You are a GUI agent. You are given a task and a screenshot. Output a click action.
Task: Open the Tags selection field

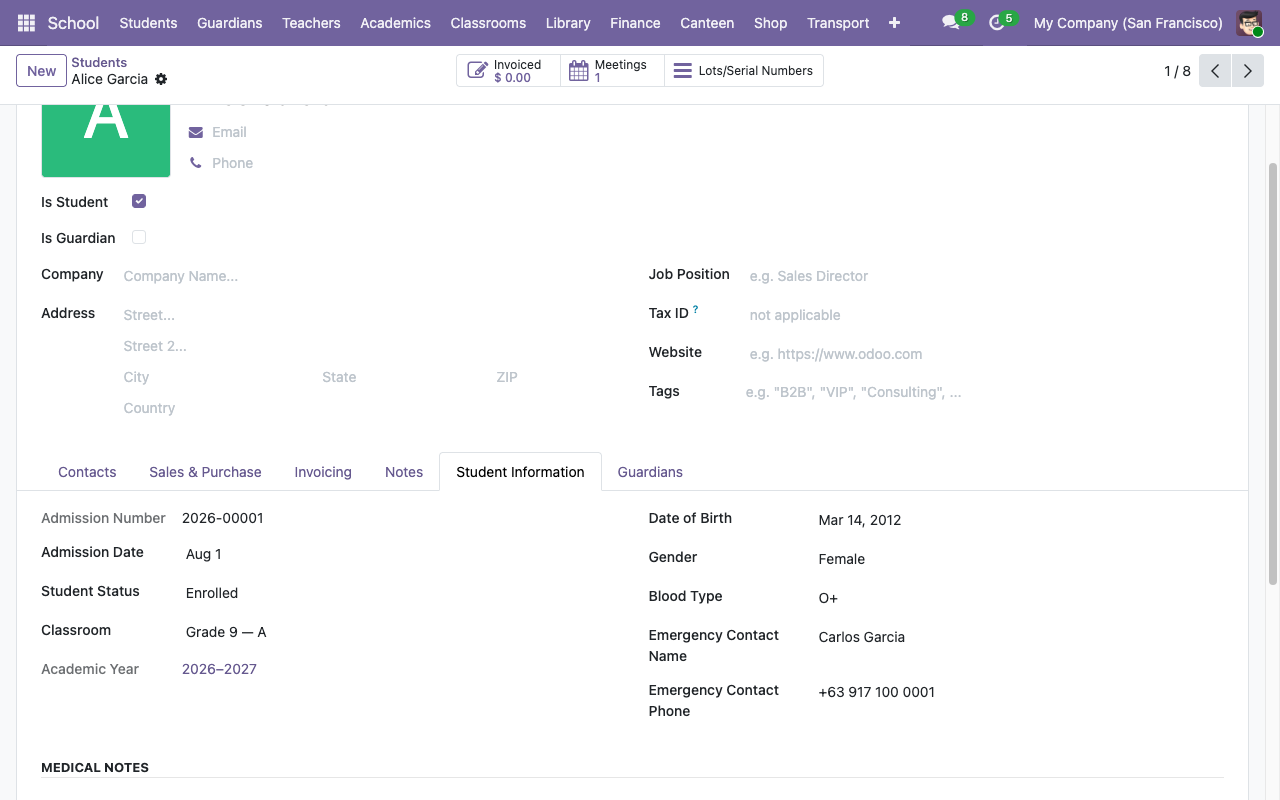pos(984,392)
